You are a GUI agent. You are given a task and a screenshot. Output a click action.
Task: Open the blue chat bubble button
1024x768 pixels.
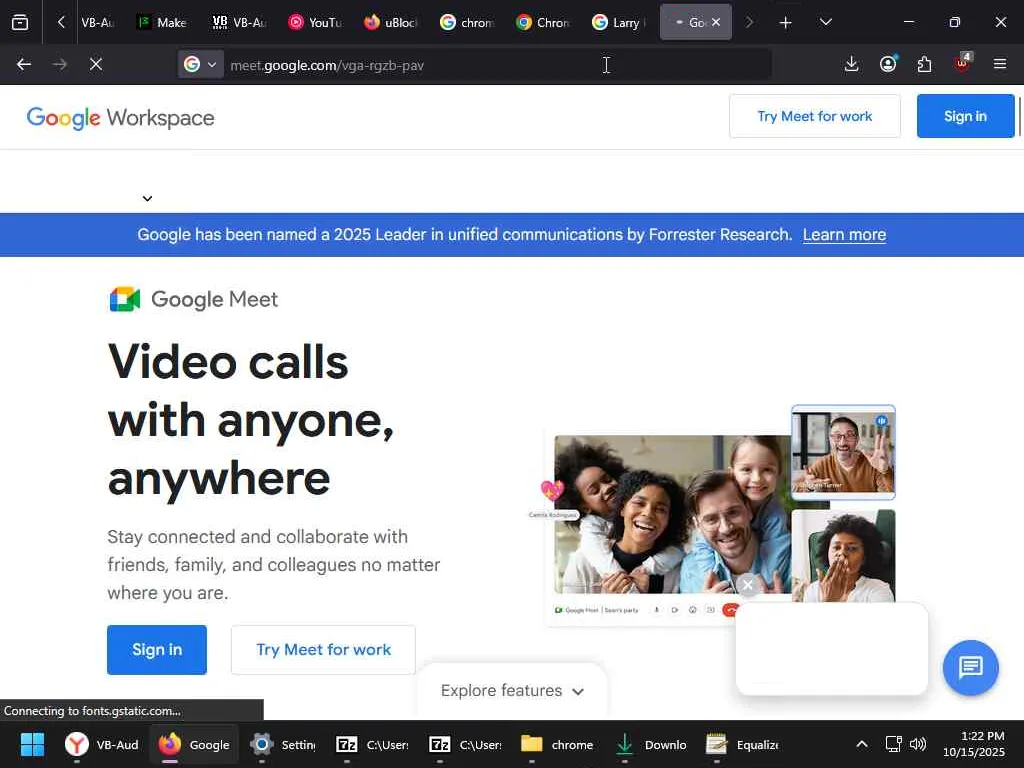coord(970,667)
